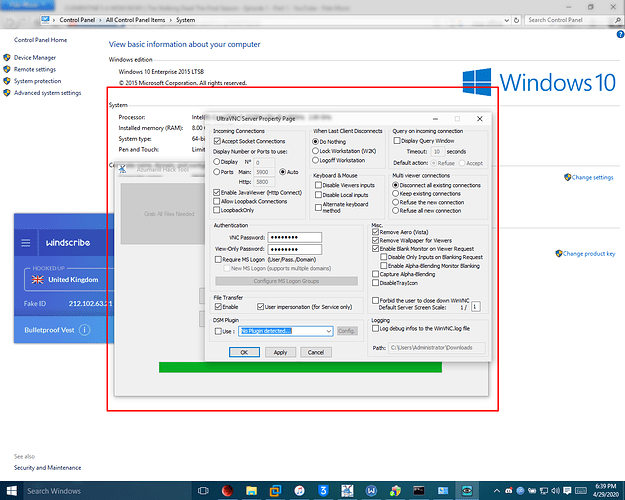Image resolution: width=625 pixels, height=500 pixels.
Task: Click the network tray icon
Action: pyautogui.click(x=544, y=491)
